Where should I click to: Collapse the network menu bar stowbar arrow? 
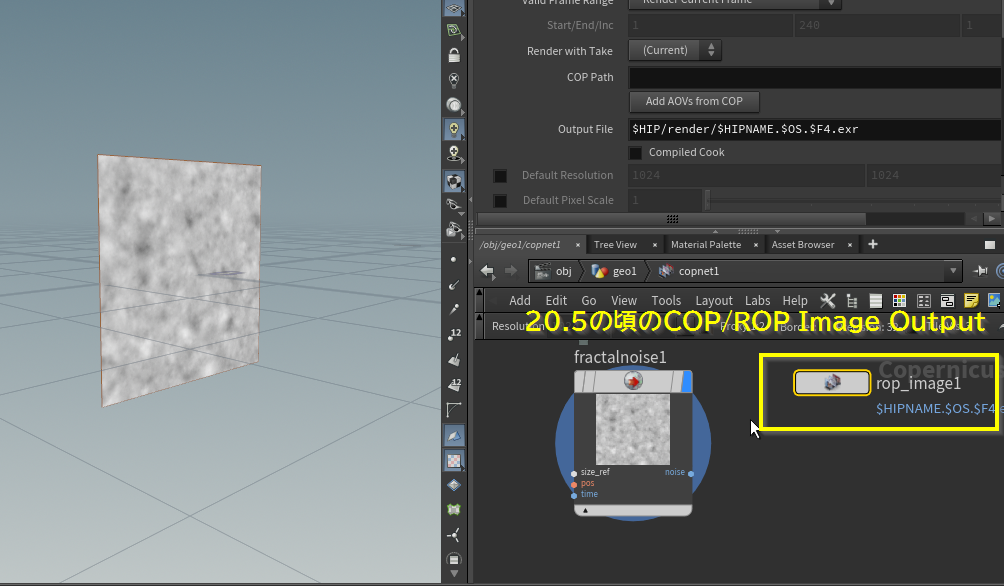(479, 292)
